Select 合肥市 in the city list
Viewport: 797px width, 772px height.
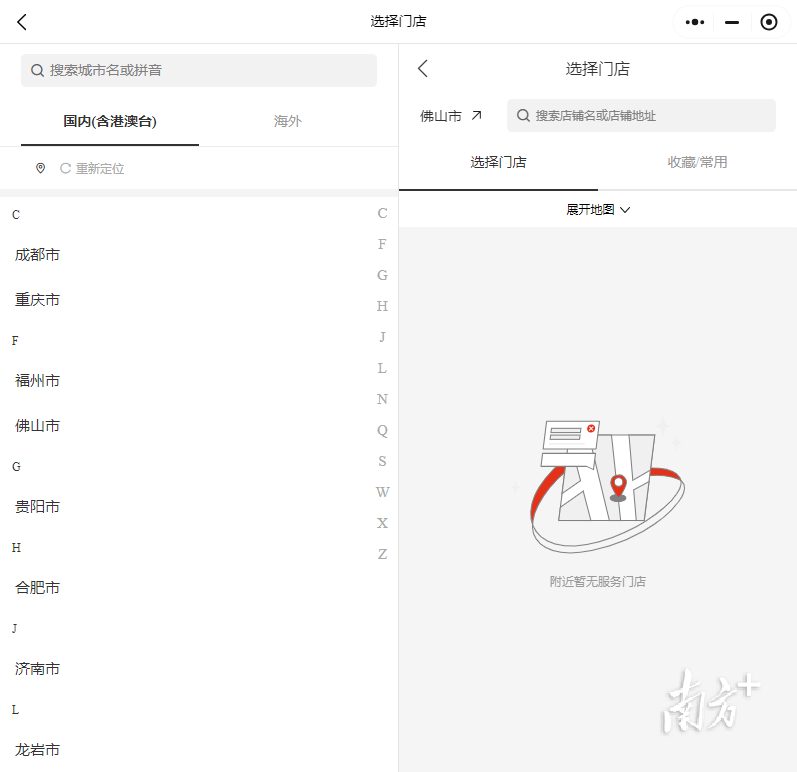tap(38, 588)
